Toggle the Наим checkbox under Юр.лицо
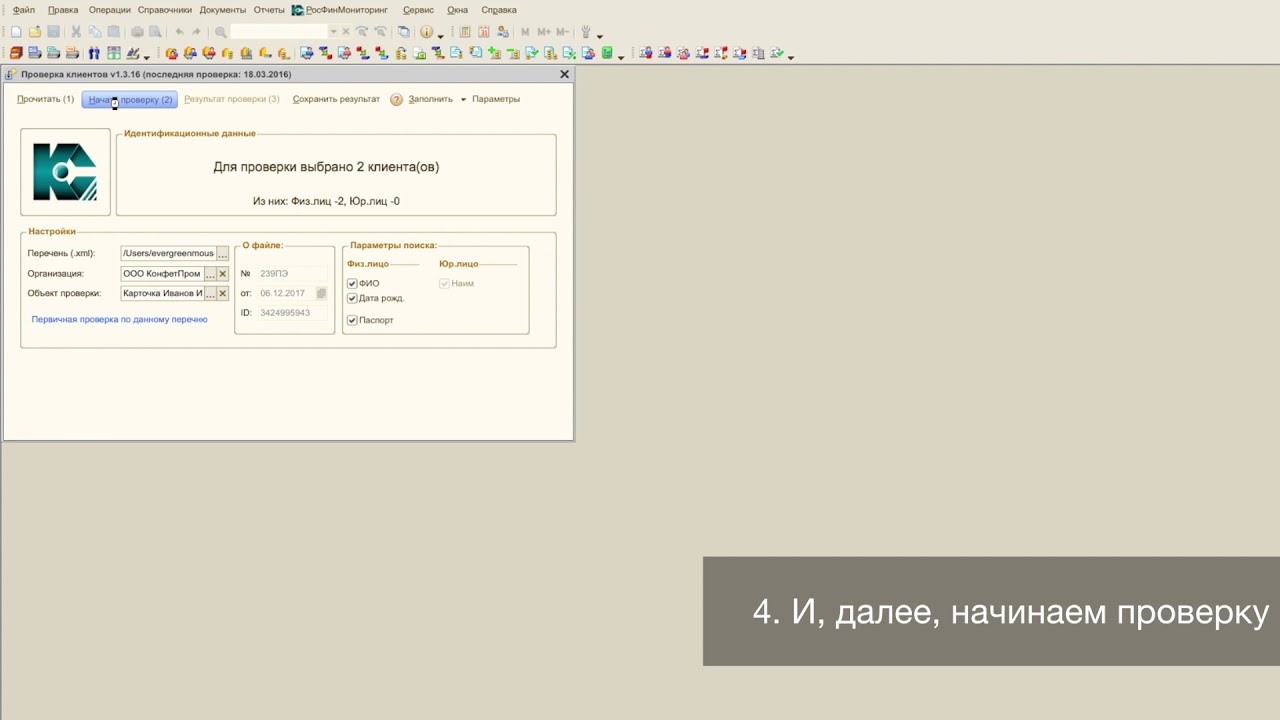This screenshot has height=720, width=1280. [444, 283]
